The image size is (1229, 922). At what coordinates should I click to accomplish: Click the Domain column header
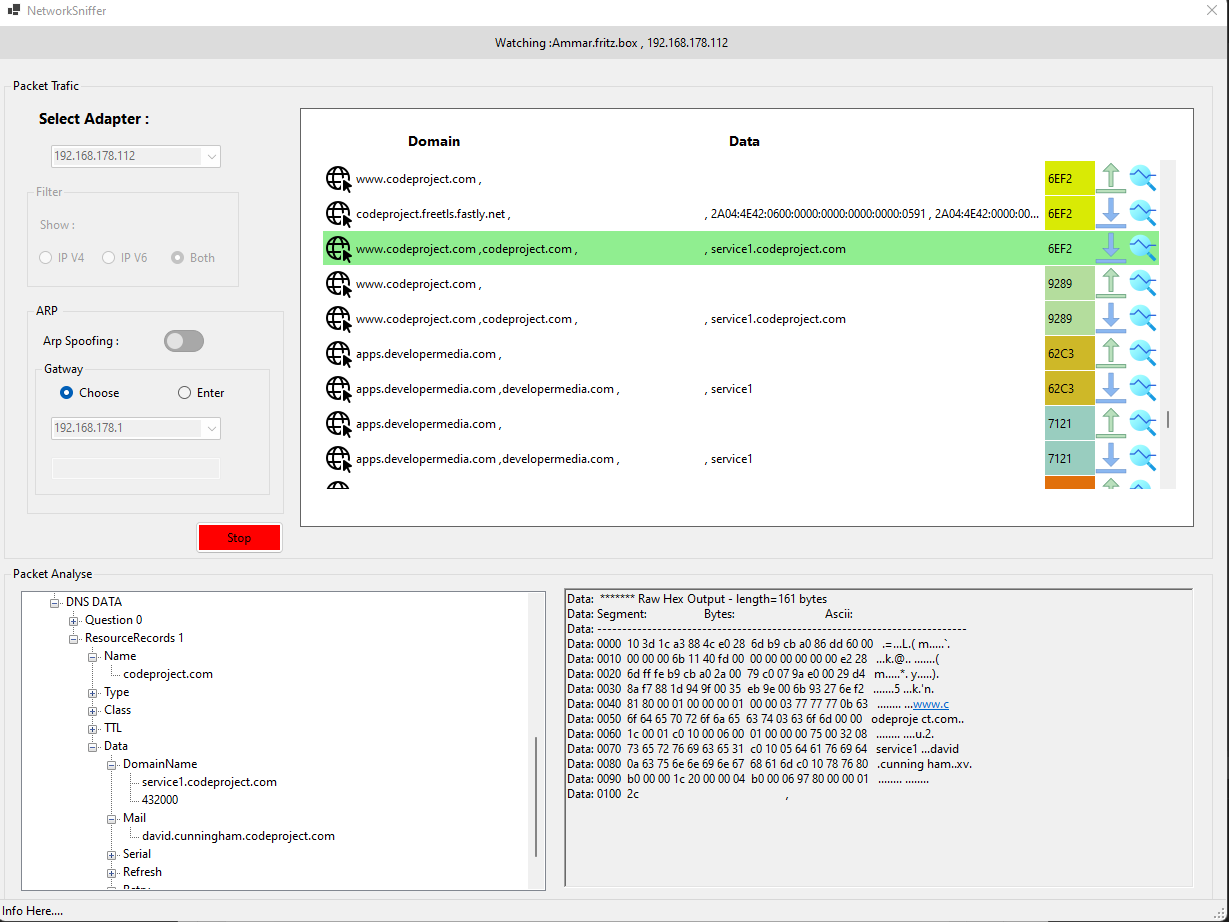(x=434, y=141)
